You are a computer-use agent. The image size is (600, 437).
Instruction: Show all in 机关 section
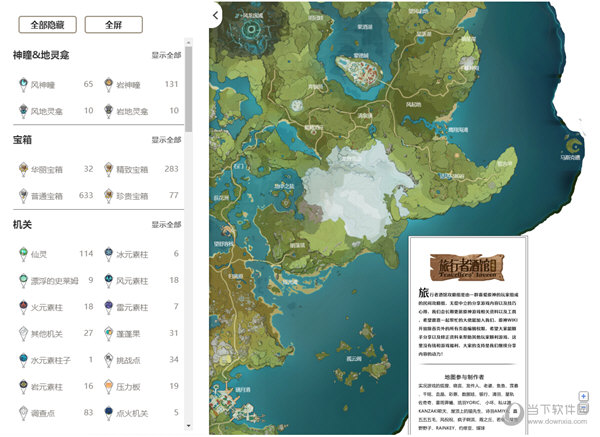(x=166, y=225)
